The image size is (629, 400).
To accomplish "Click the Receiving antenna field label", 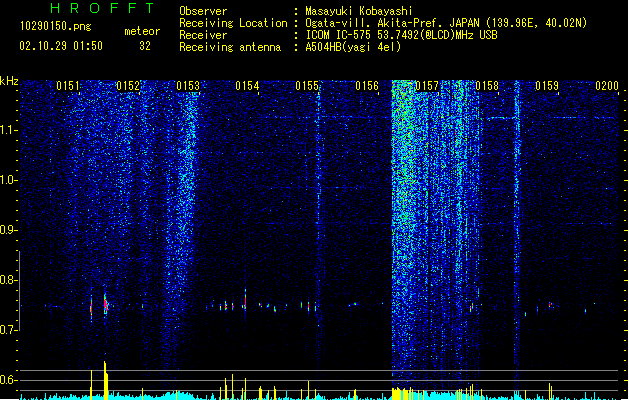I will pos(230,47).
